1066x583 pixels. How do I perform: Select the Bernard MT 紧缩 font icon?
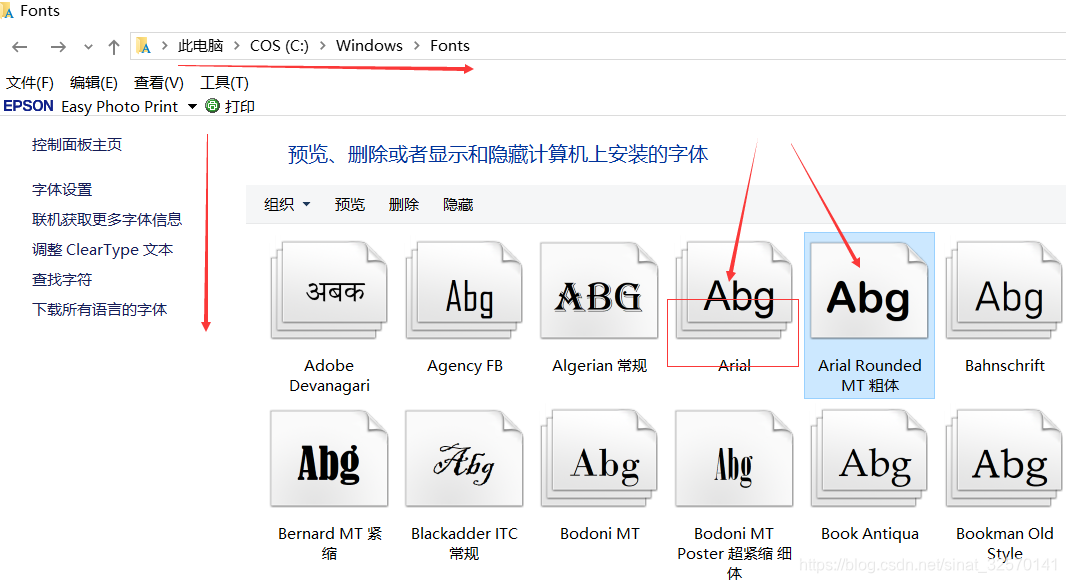[x=329, y=459]
